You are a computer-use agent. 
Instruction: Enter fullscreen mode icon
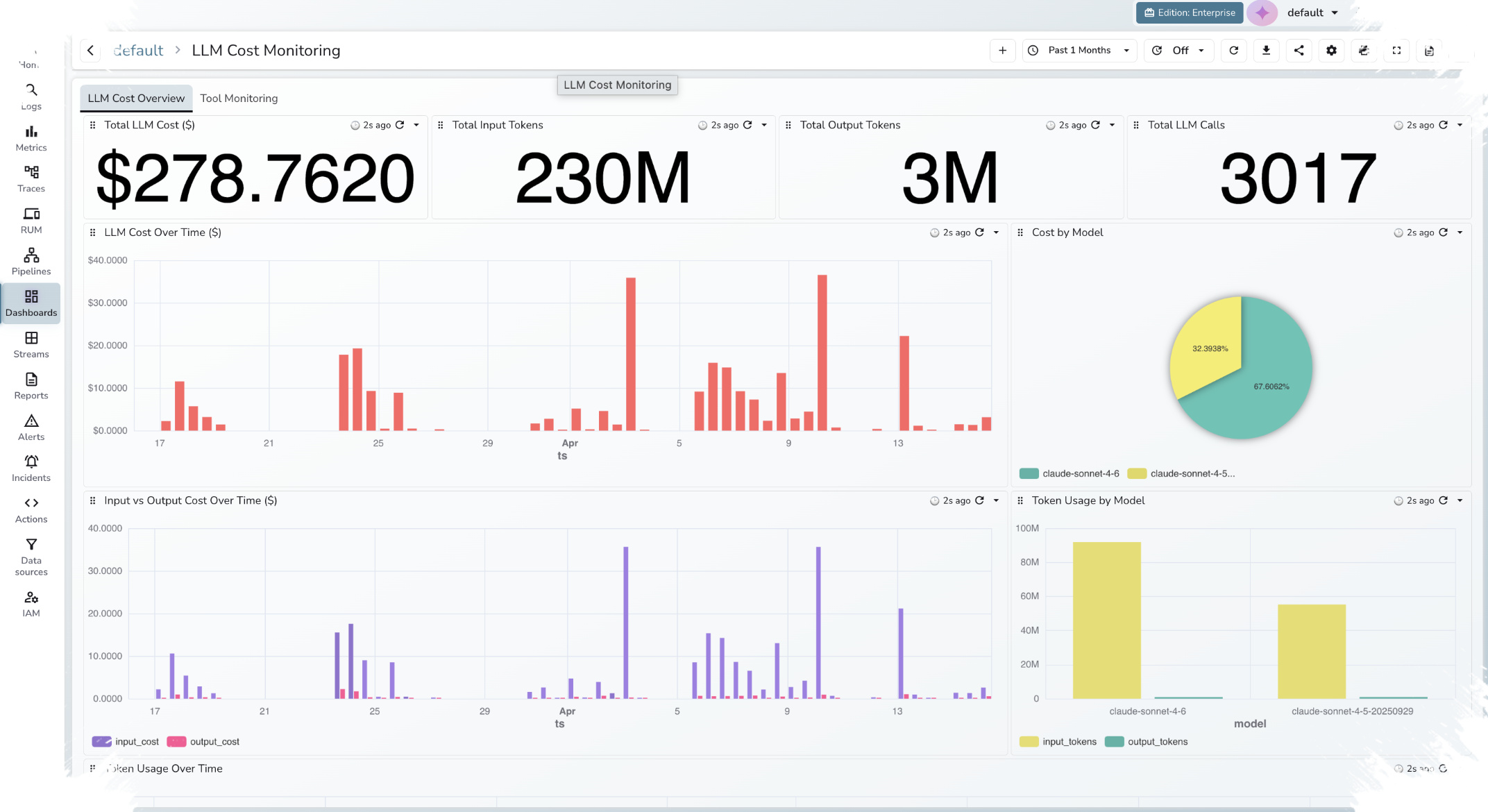[1396, 50]
